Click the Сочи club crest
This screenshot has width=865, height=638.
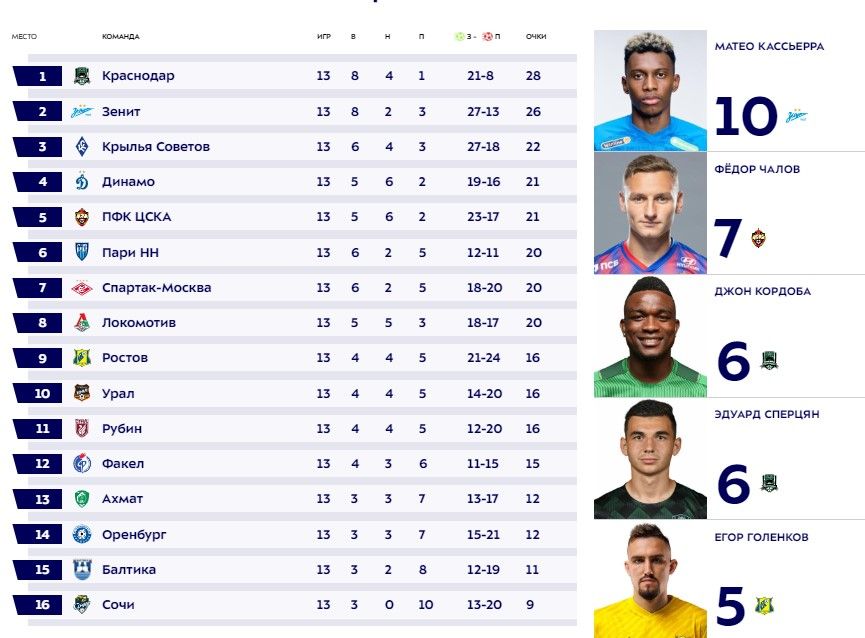[82, 604]
